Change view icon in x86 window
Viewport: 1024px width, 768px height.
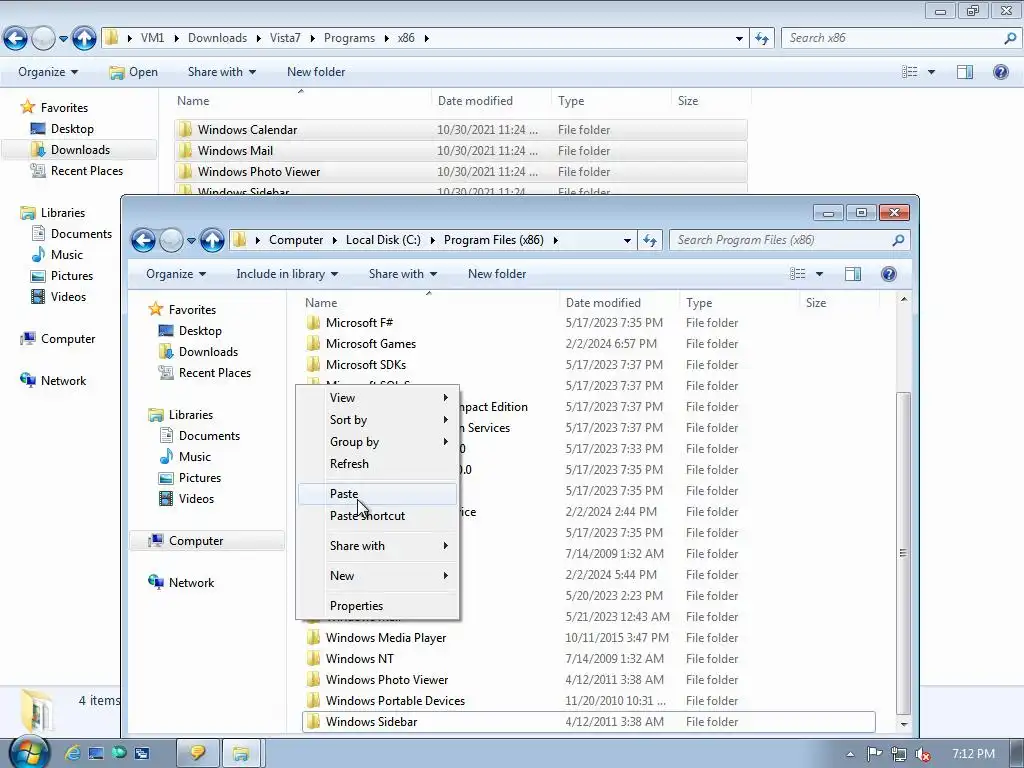910,72
